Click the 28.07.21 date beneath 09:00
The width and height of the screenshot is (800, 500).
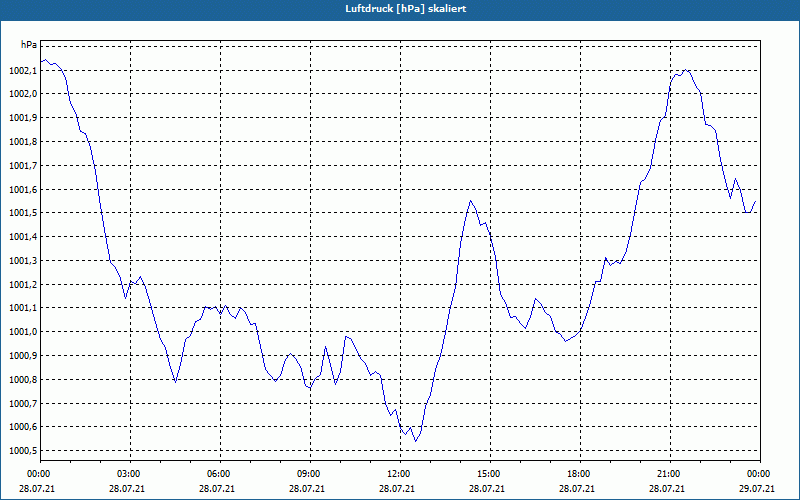point(308,489)
